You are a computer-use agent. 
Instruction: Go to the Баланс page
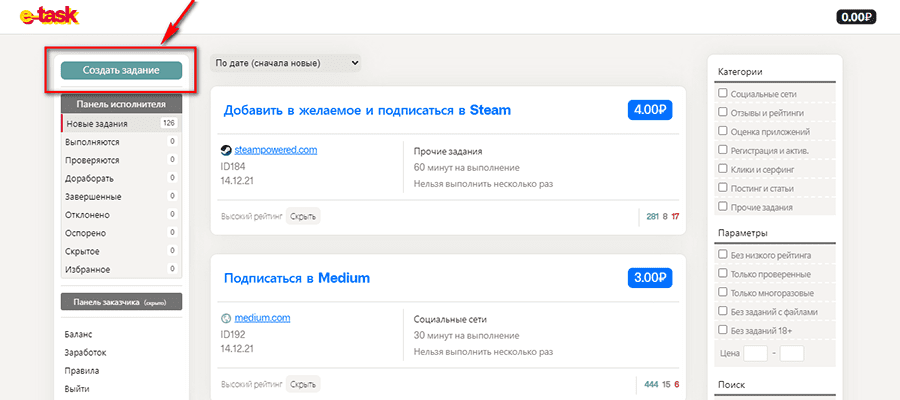pos(79,334)
